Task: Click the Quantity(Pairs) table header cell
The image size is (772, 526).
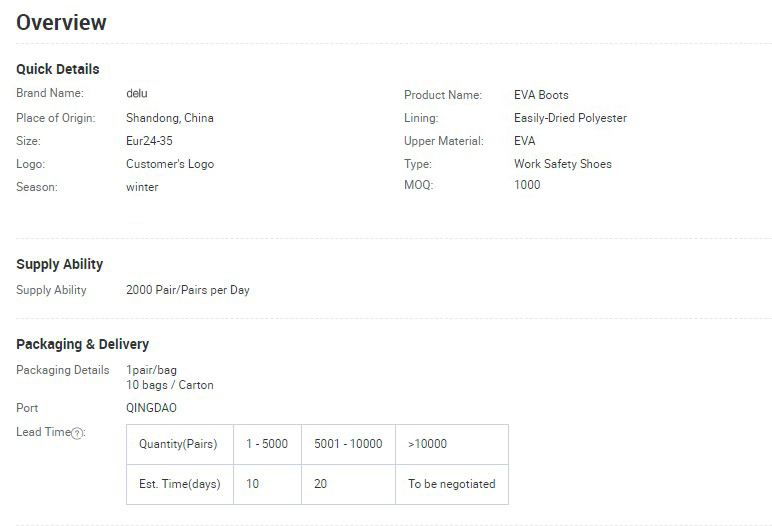Action: (x=180, y=444)
